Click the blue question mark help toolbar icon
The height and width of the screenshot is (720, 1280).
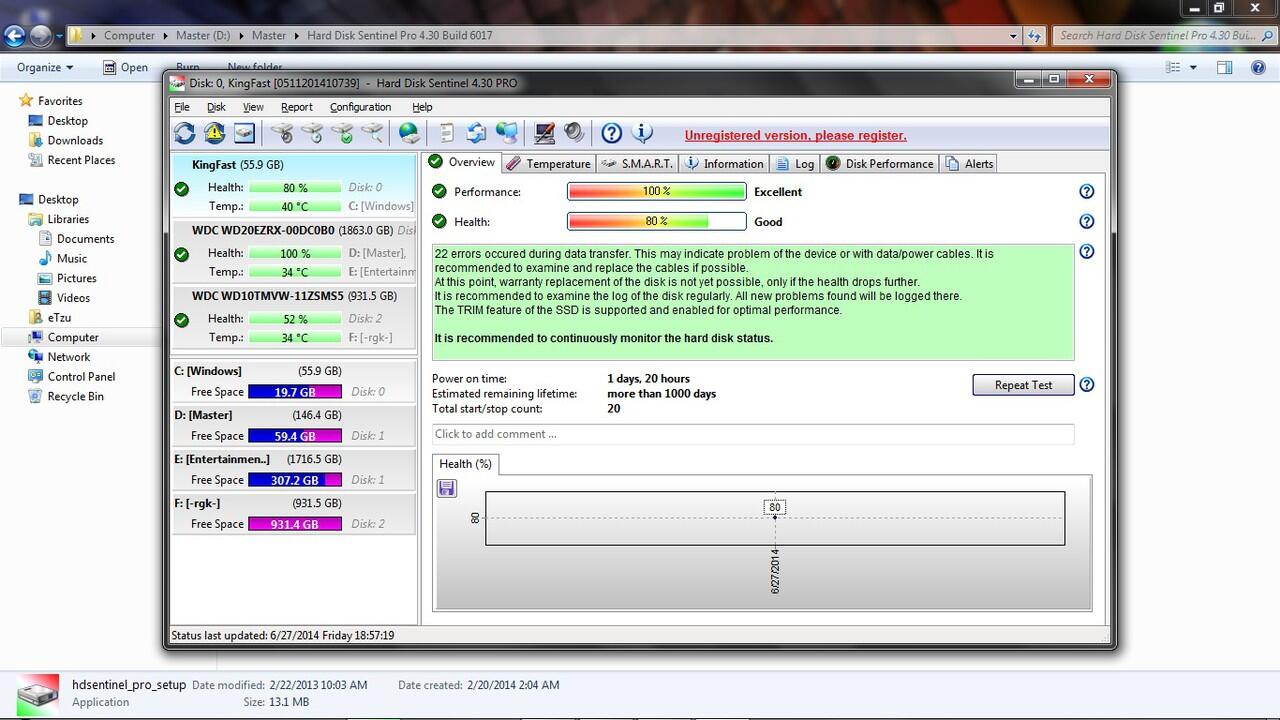(x=612, y=133)
